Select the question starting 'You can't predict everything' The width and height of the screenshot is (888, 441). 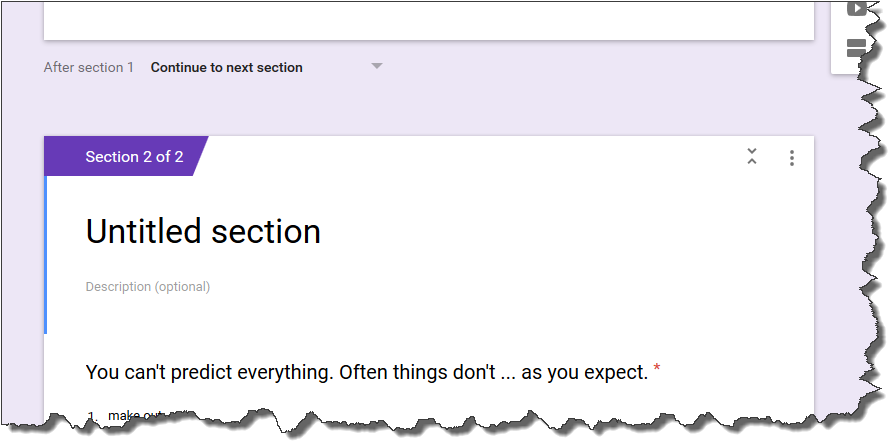[x=366, y=373]
